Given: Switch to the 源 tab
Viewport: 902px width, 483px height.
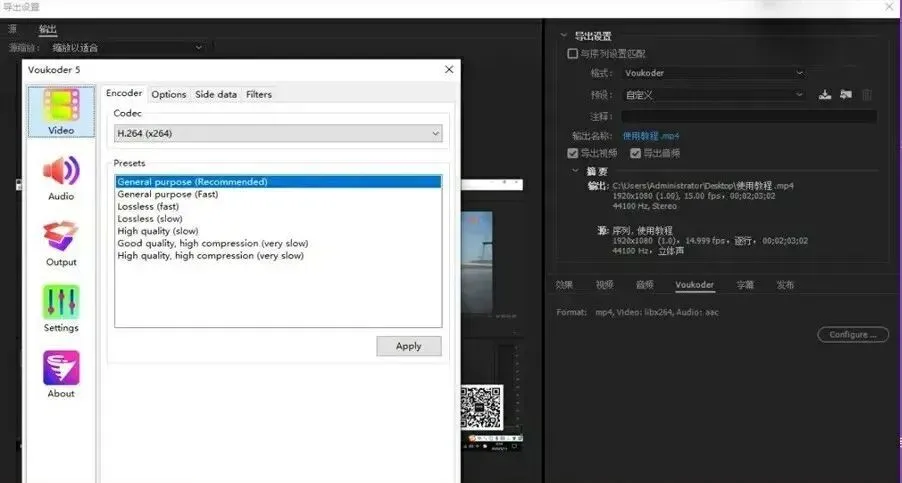Looking at the screenshot, I should [13, 29].
